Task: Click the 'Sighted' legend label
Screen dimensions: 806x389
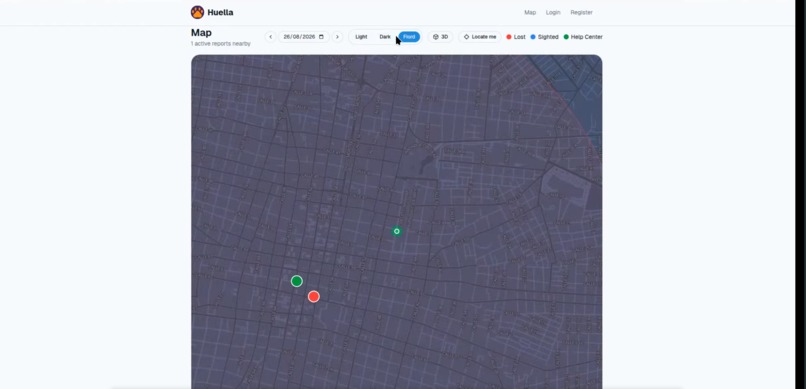Action: [548, 37]
